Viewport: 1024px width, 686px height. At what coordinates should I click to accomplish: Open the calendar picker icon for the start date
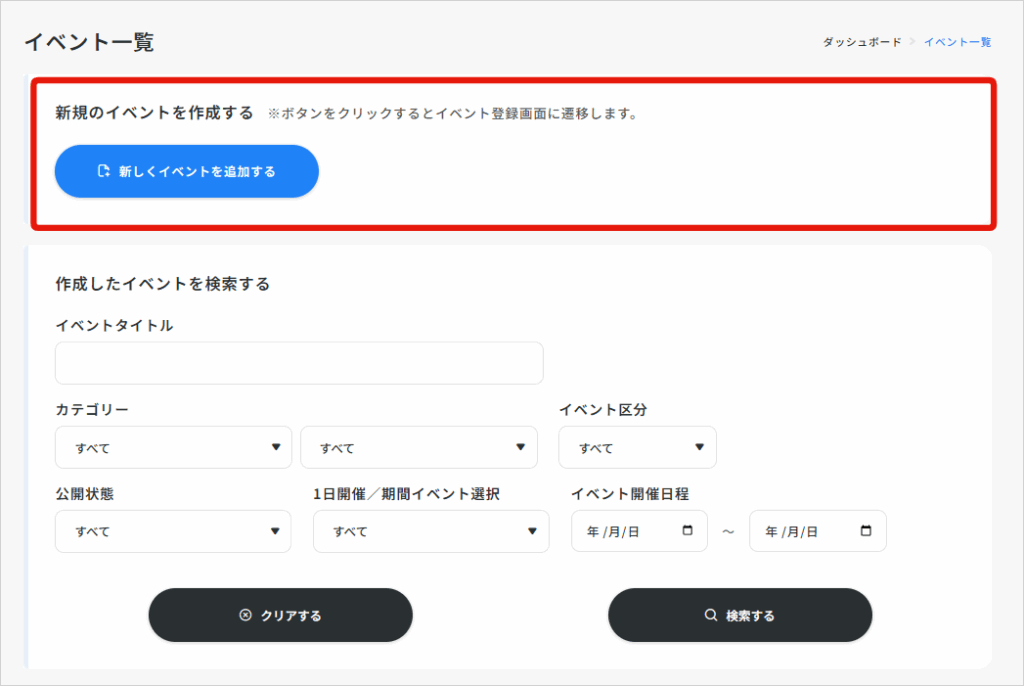tap(687, 531)
